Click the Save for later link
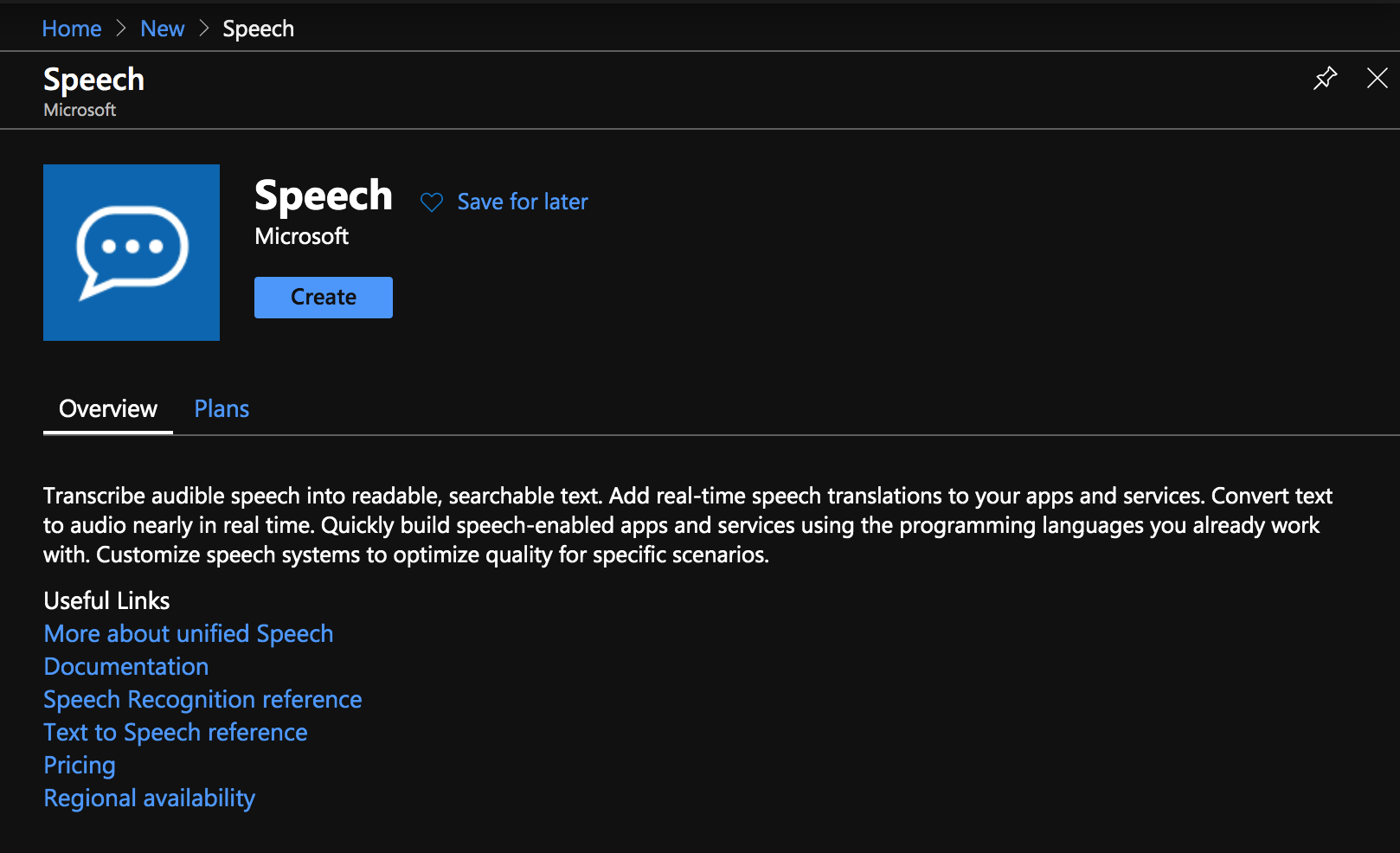Image resolution: width=1400 pixels, height=853 pixels. (x=522, y=202)
